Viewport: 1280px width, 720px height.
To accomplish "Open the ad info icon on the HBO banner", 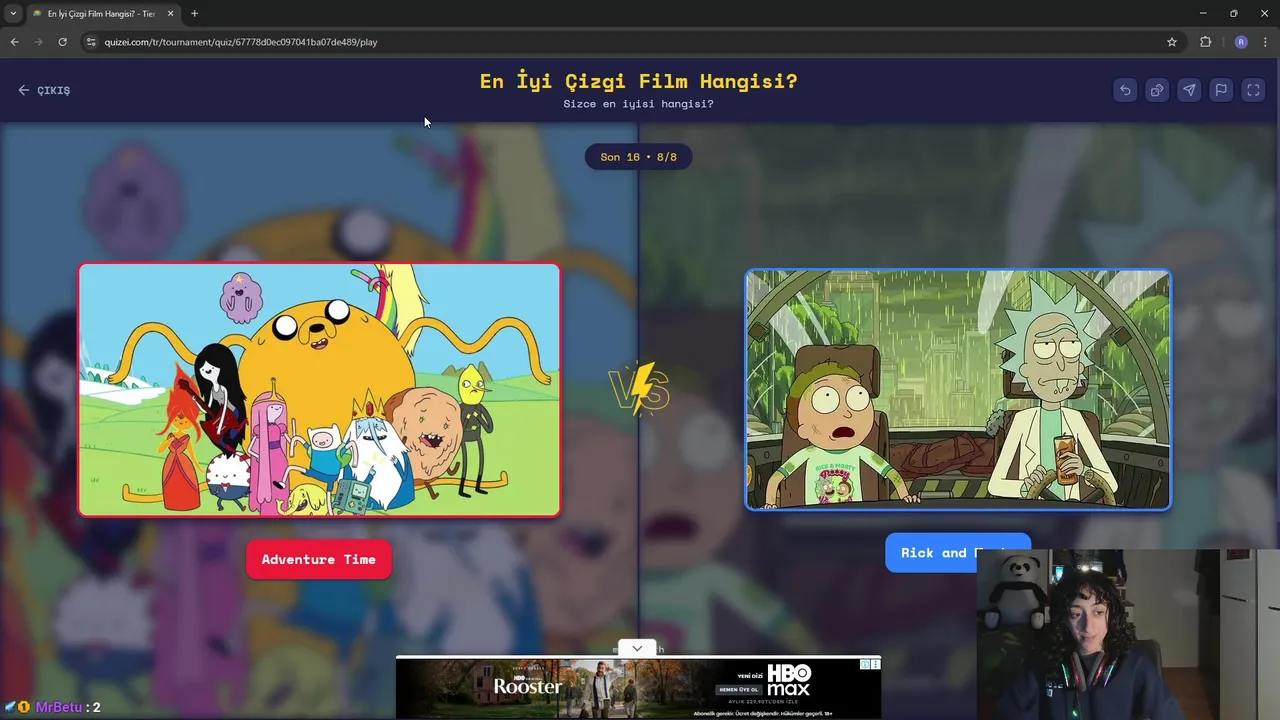I will coord(867,662).
